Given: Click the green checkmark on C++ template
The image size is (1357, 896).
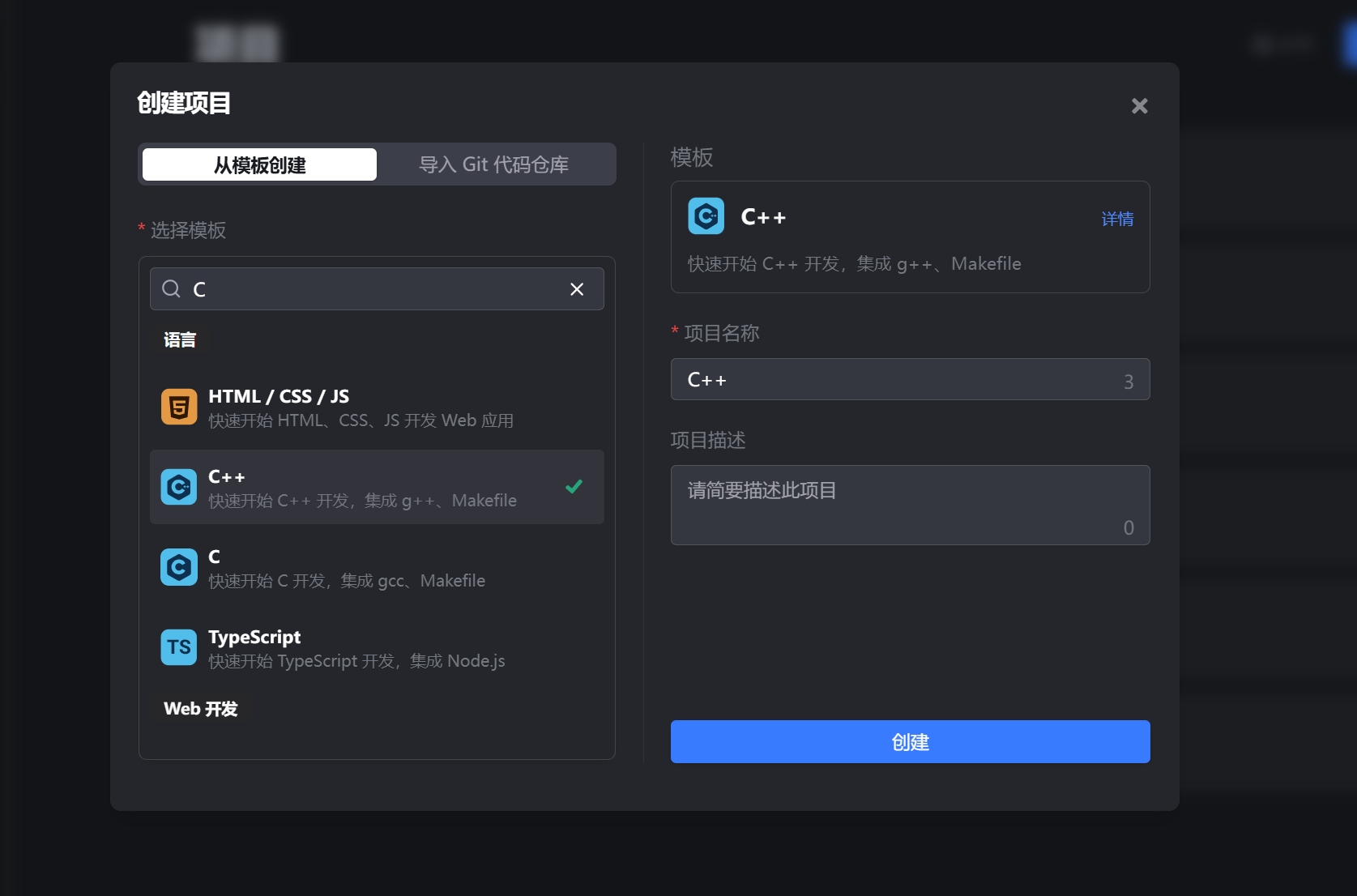Looking at the screenshot, I should pyautogui.click(x=574, y=487).
